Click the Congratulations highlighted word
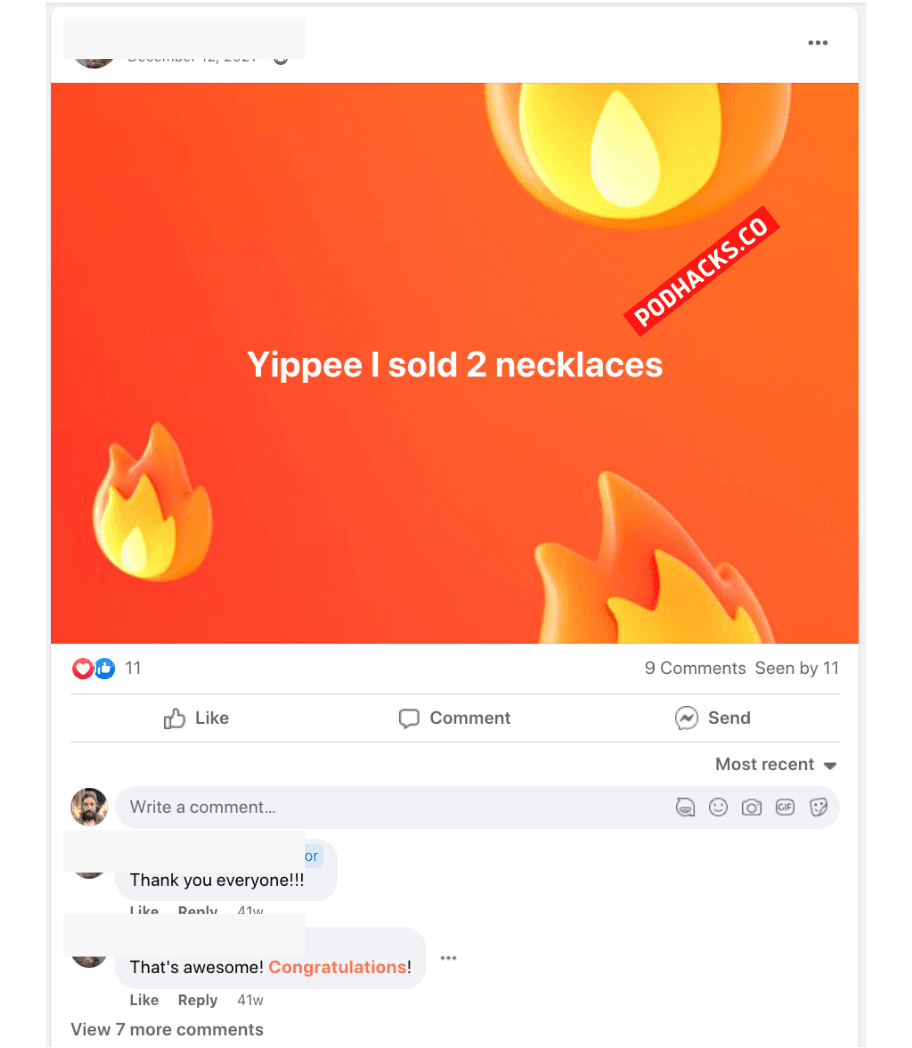 (x=337, y=967)
